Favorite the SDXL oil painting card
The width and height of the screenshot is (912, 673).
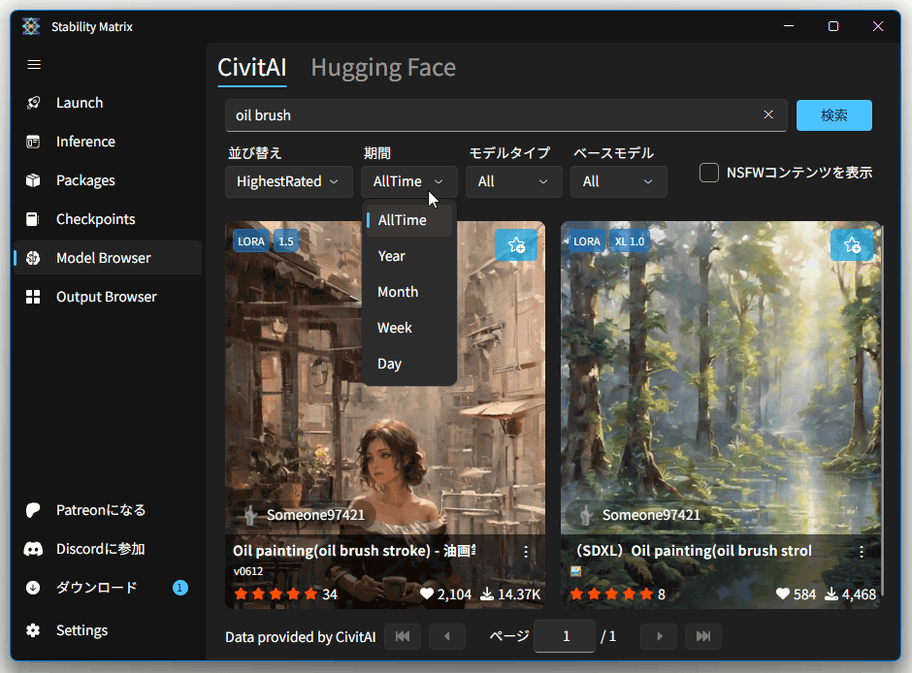pyautogui.click(x=852, y=245)
